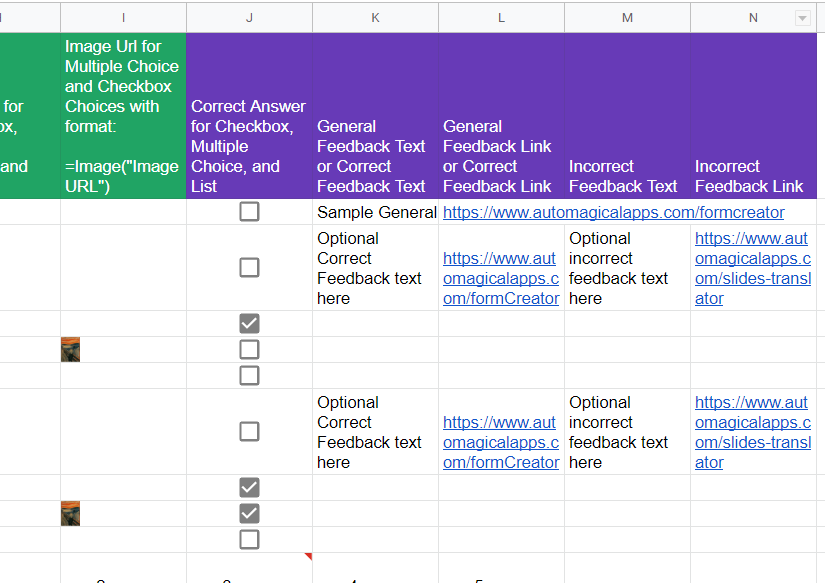Select column K header
Viewport: 825px width, 583px height.
375,17
